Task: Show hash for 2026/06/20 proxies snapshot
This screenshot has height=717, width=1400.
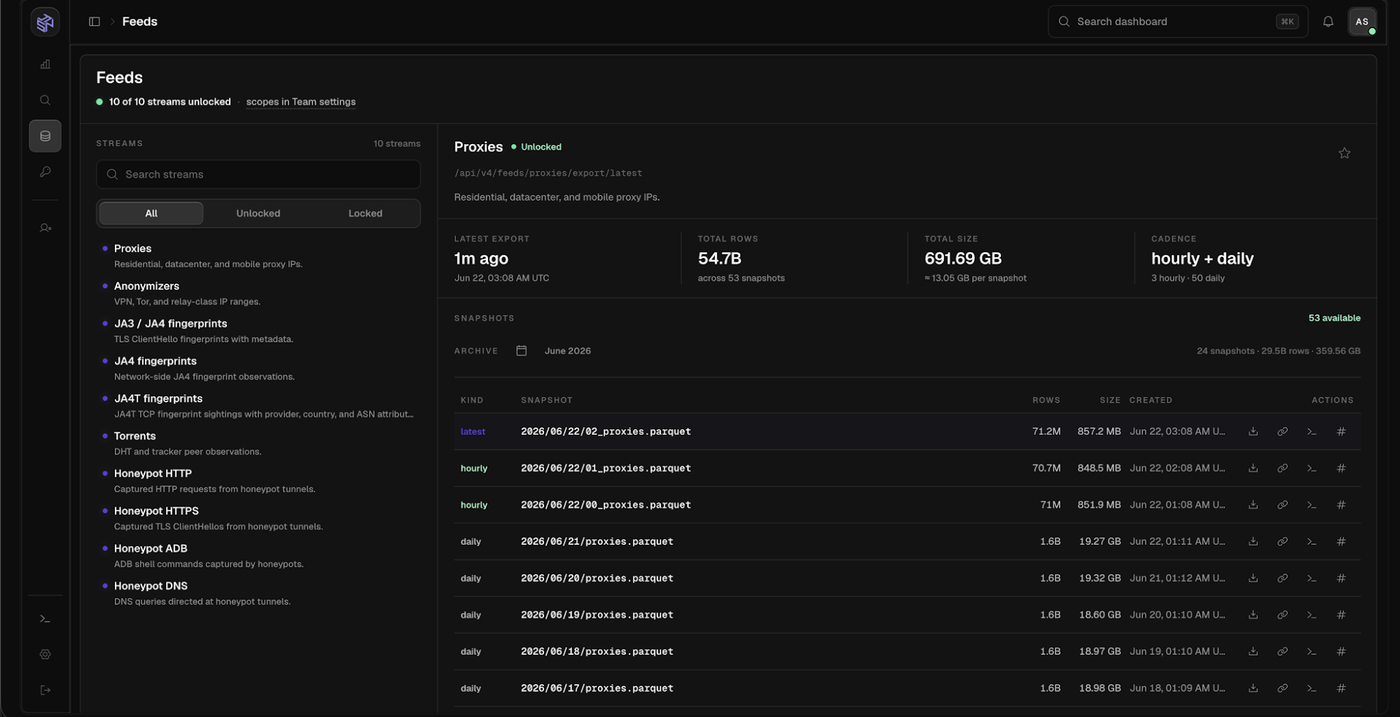Action: point(1341,578)
